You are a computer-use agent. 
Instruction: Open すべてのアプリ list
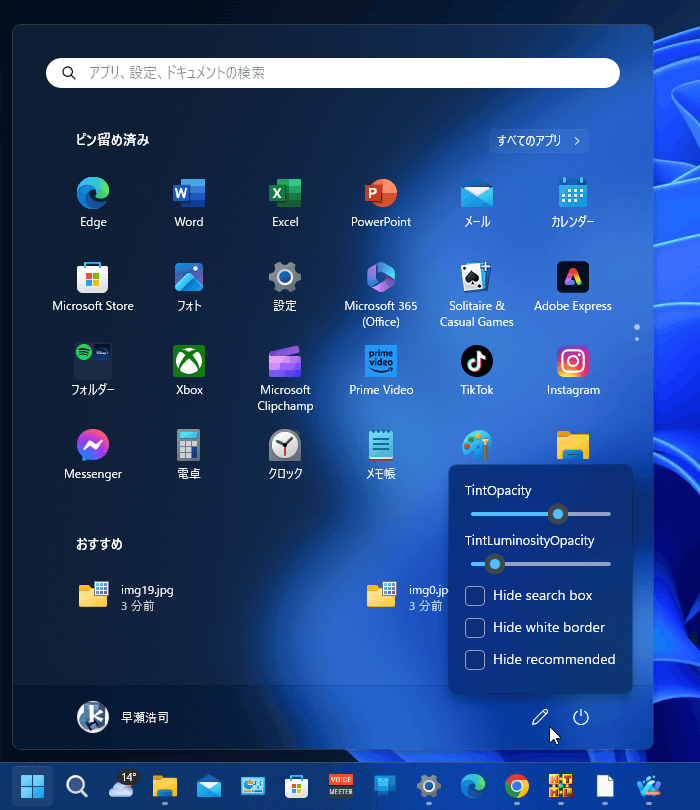click(x=539, y=141)
